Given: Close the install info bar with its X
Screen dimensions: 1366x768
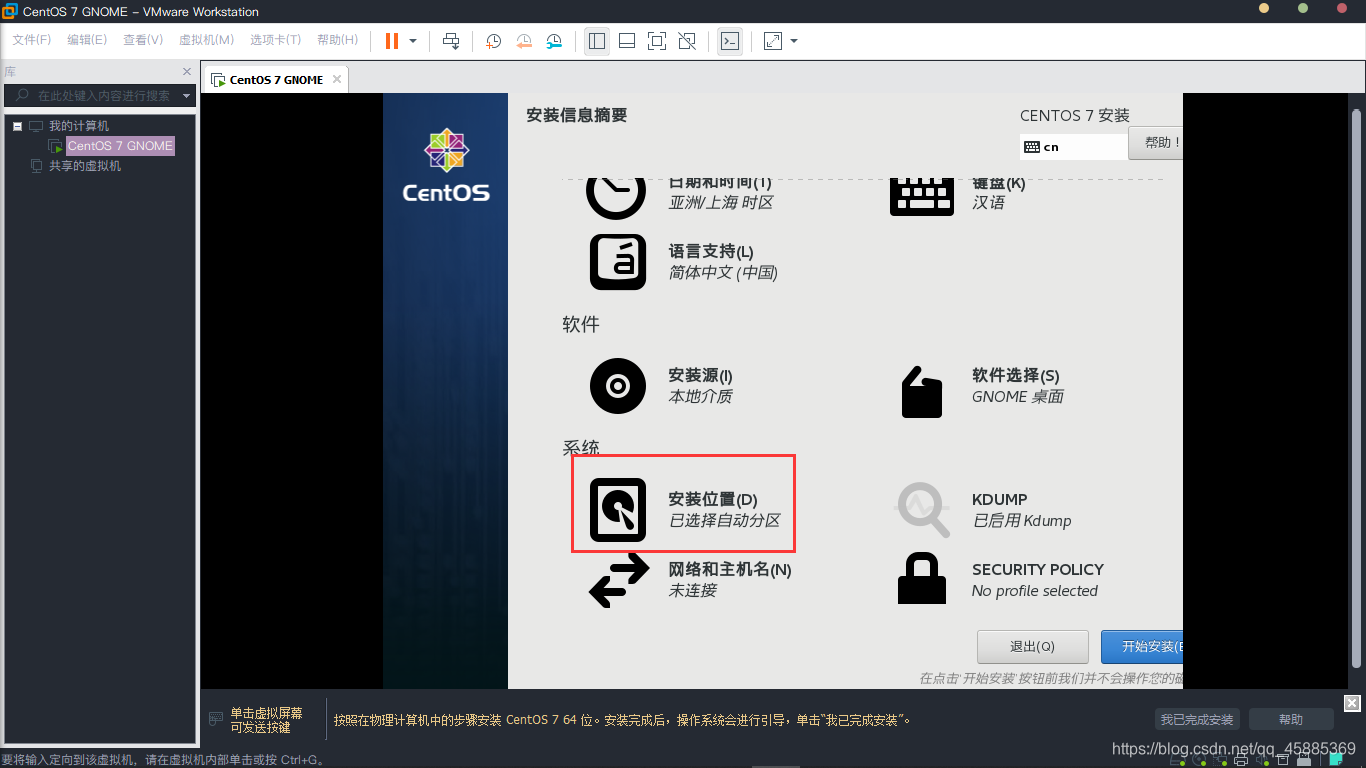Looking at the screenshot, I should 1352,702.
